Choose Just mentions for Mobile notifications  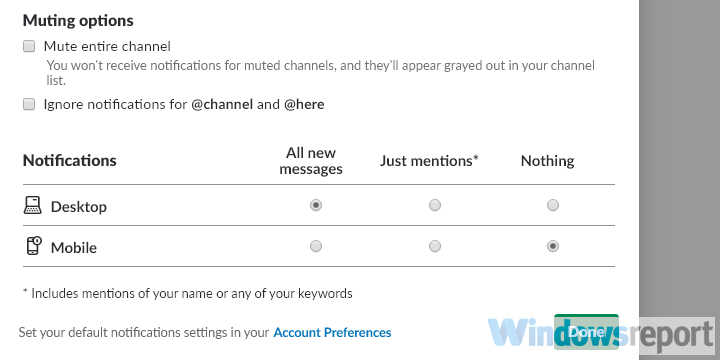(x=434, y=246)
